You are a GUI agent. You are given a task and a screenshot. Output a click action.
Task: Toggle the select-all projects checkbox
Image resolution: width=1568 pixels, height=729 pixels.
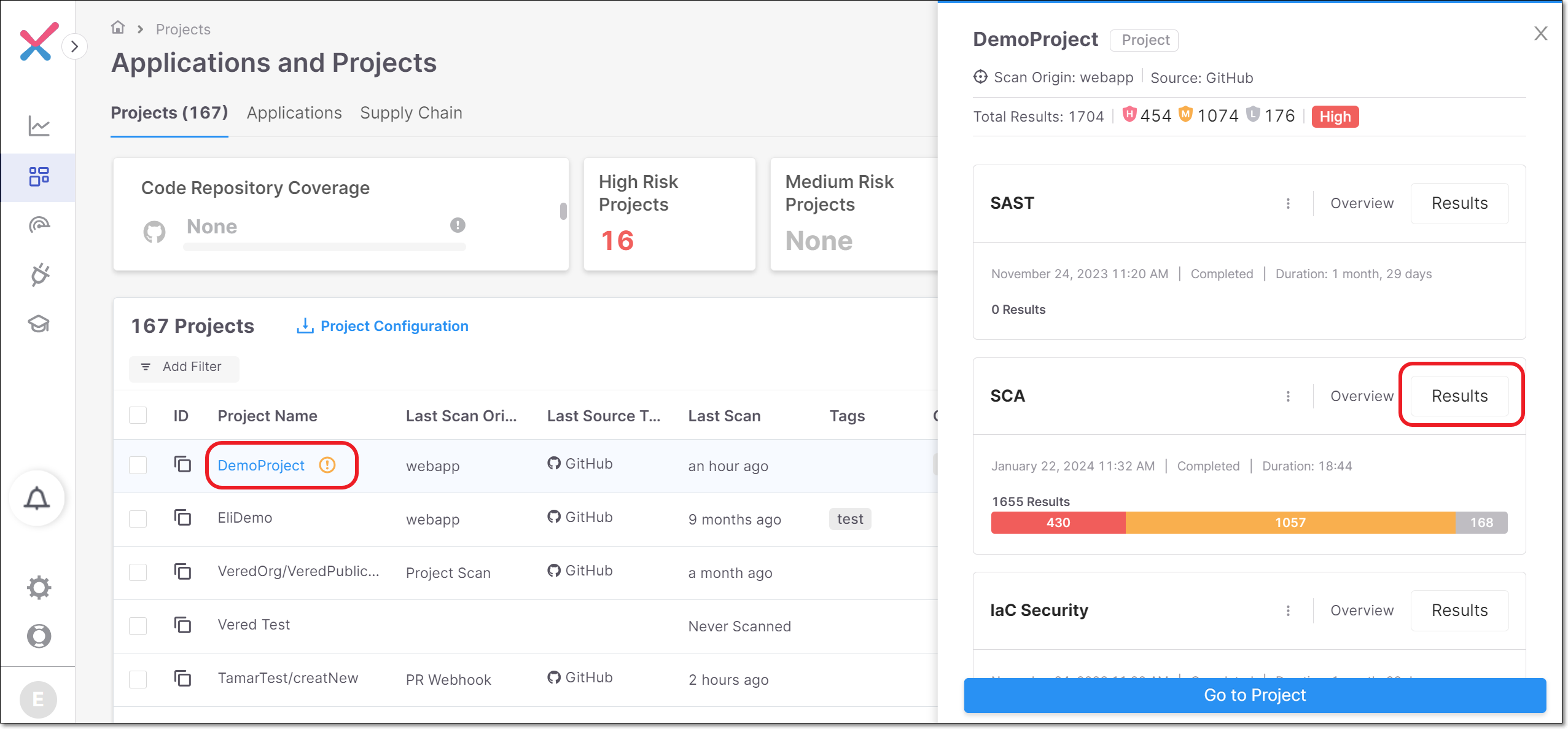[138, 416]
